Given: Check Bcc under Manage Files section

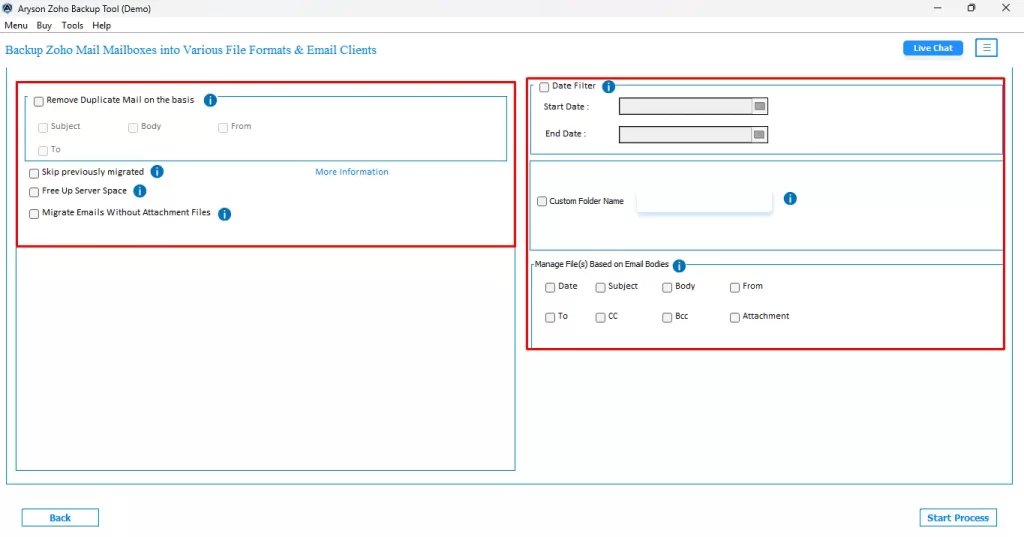Looking at the screenshot, I should click(667, 317).
